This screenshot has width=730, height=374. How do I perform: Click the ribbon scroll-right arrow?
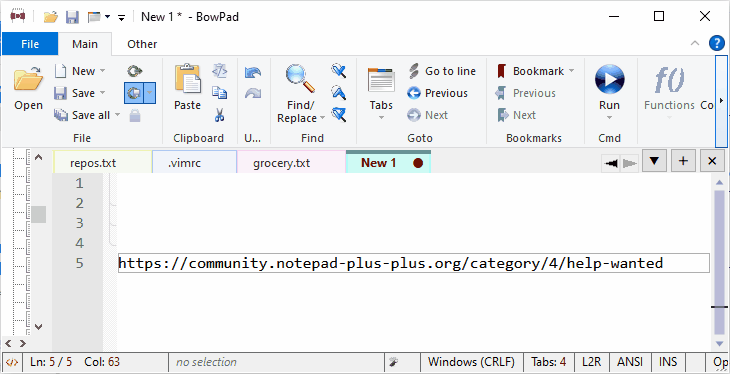coord(722,101)
